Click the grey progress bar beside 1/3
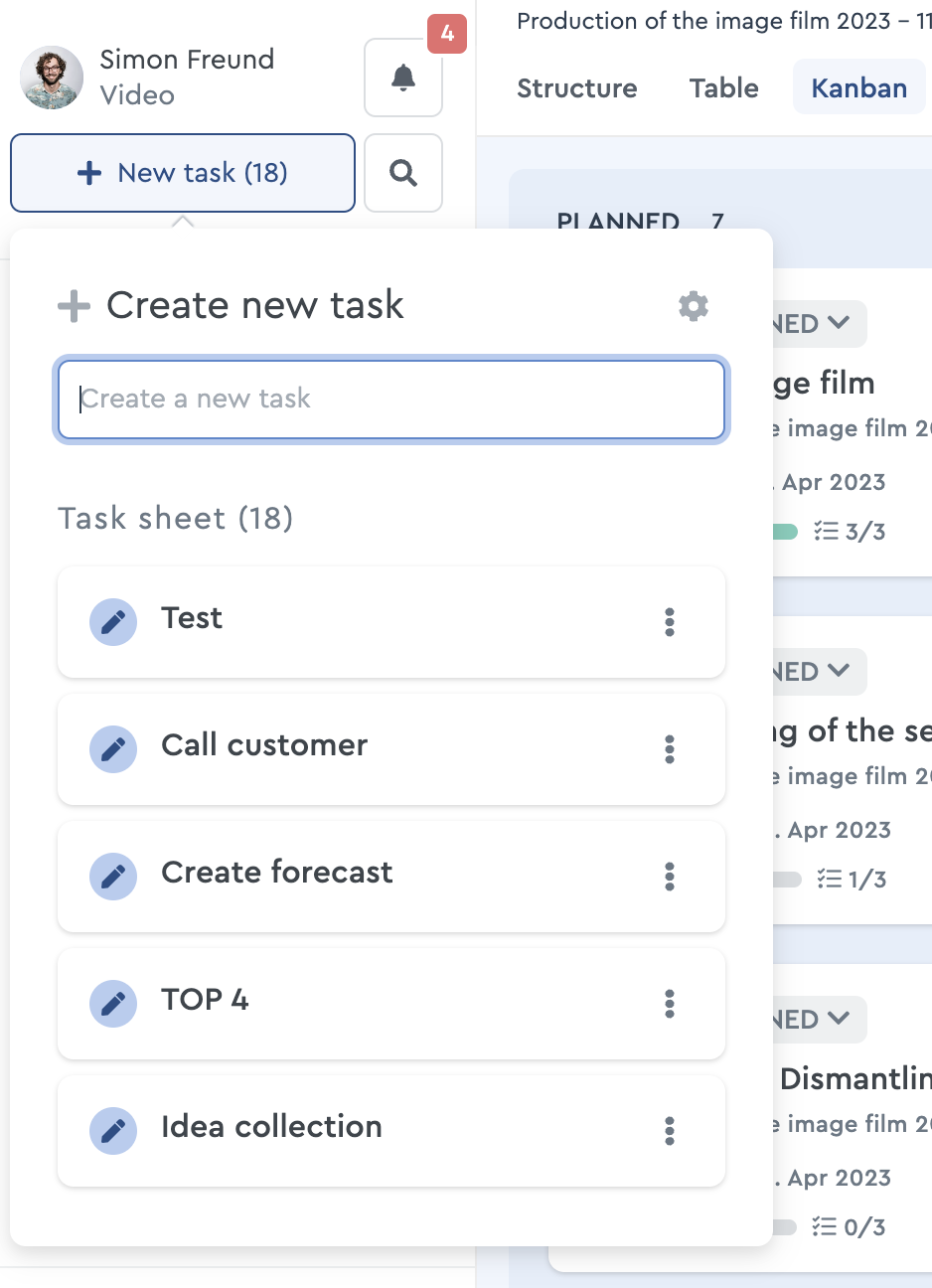The width and height of the screenshot is (932, 1288). [787, 880]
